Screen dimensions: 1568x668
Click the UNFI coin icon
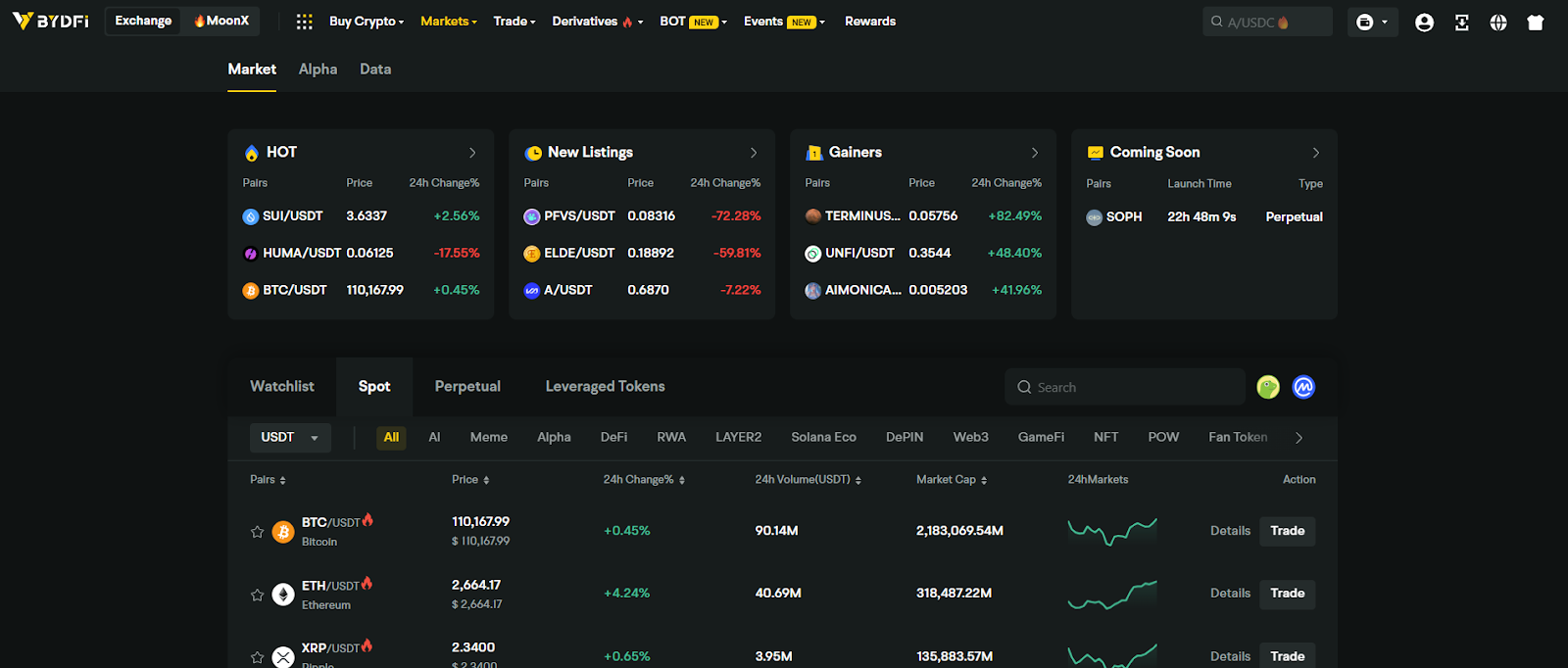(813, 254)
